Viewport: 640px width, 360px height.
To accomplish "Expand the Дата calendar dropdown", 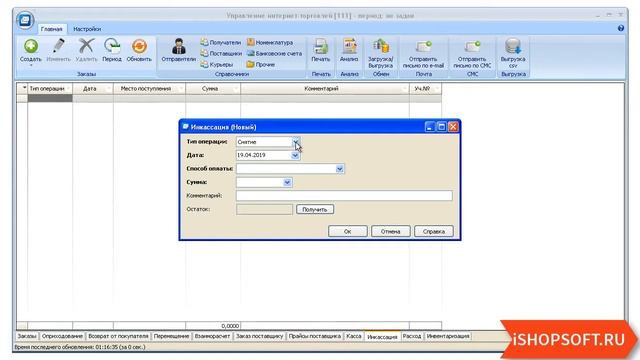I will tap(295, 156).
